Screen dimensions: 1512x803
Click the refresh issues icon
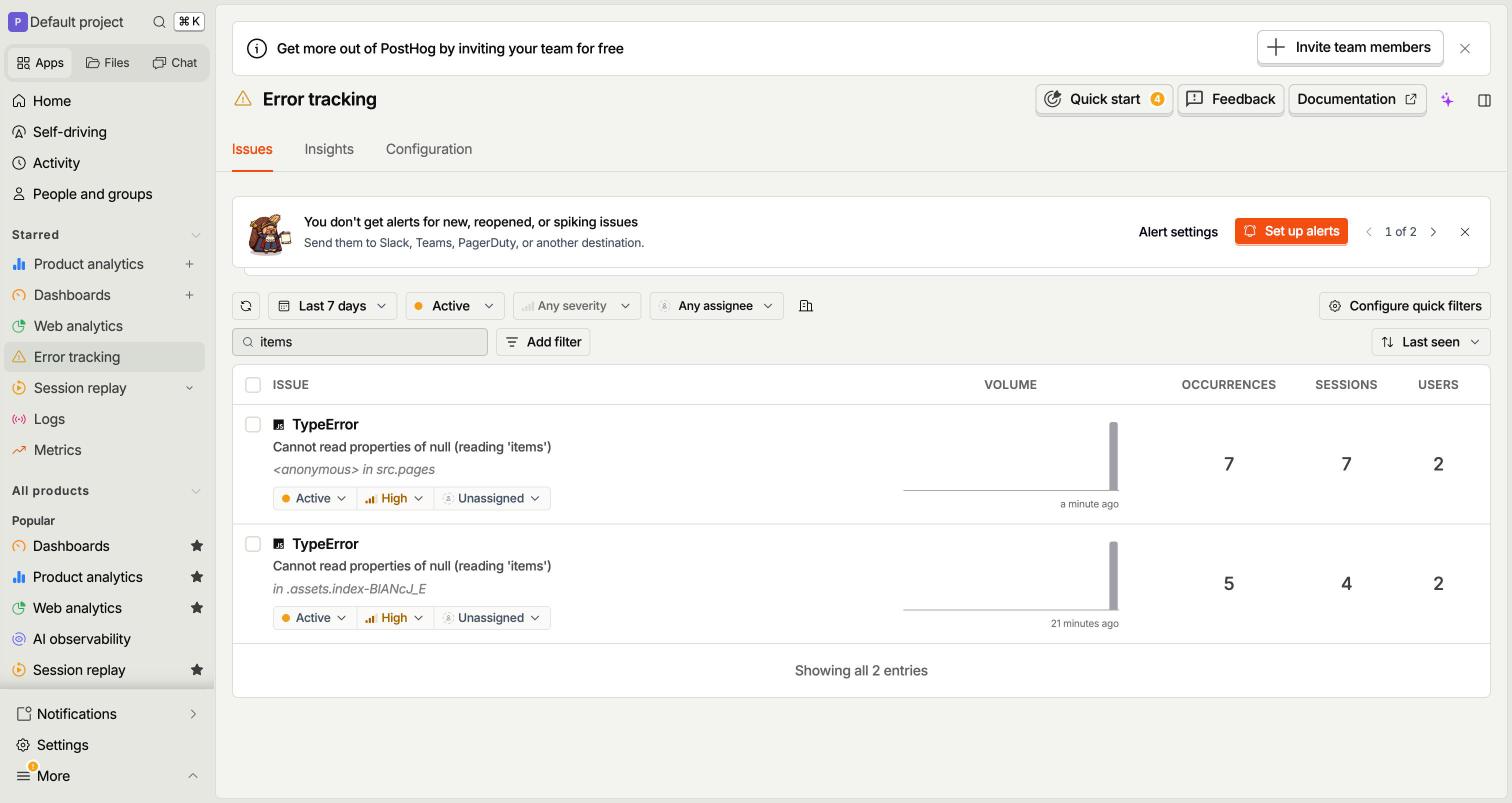tap(246, 306)
